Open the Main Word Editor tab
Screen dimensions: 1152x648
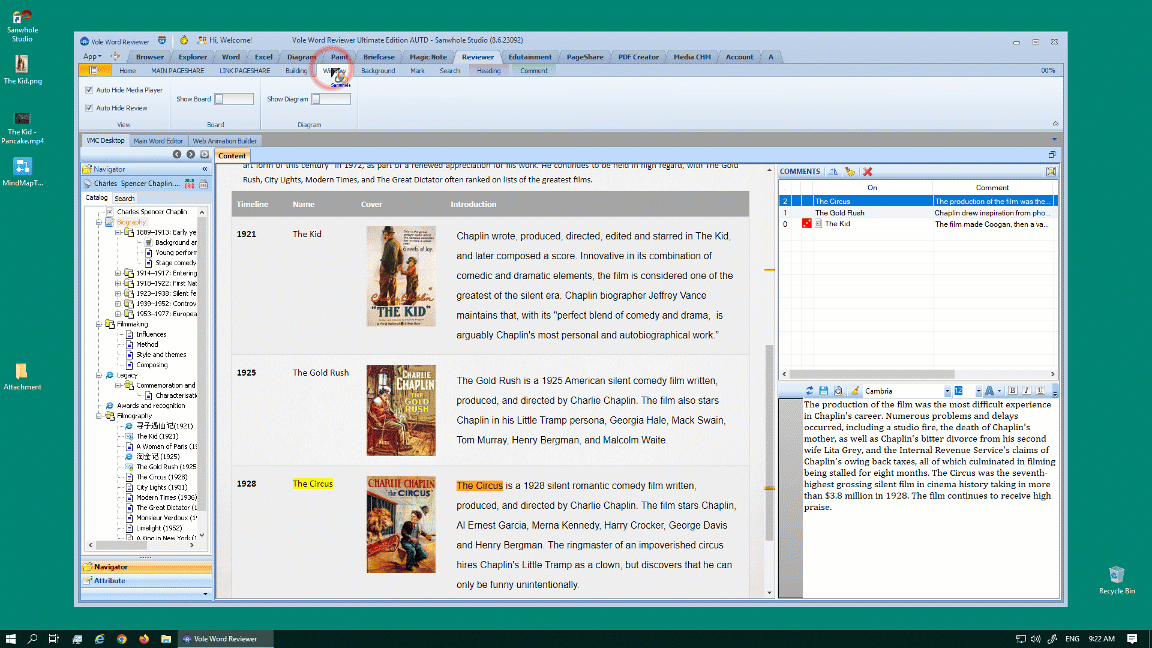(x=158, y=141)
